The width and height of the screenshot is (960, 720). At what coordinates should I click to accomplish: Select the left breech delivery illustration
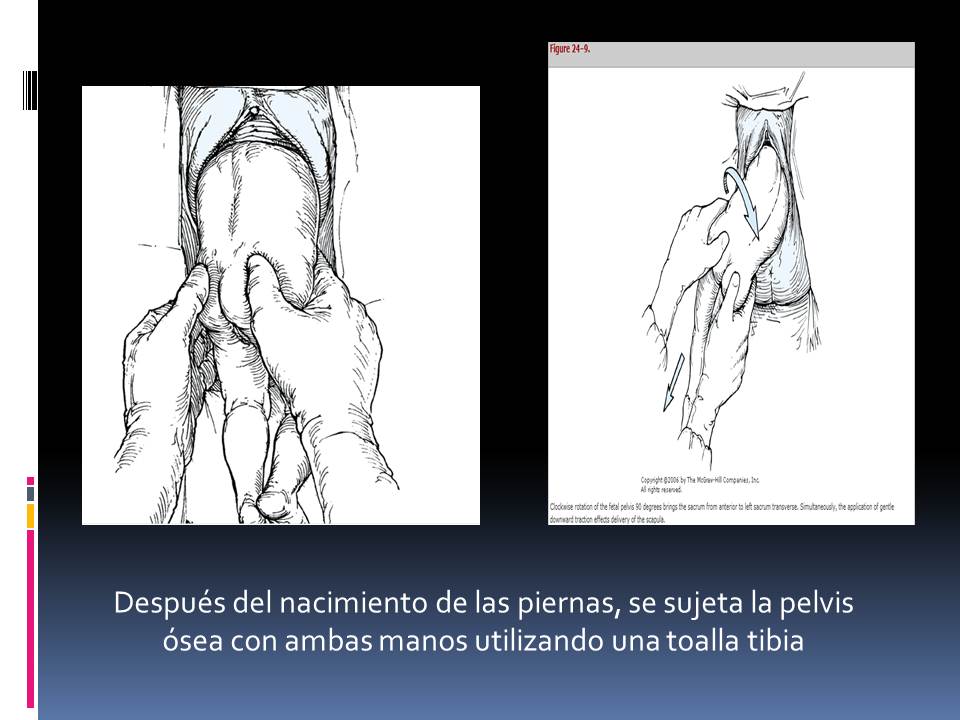(280, 306)
